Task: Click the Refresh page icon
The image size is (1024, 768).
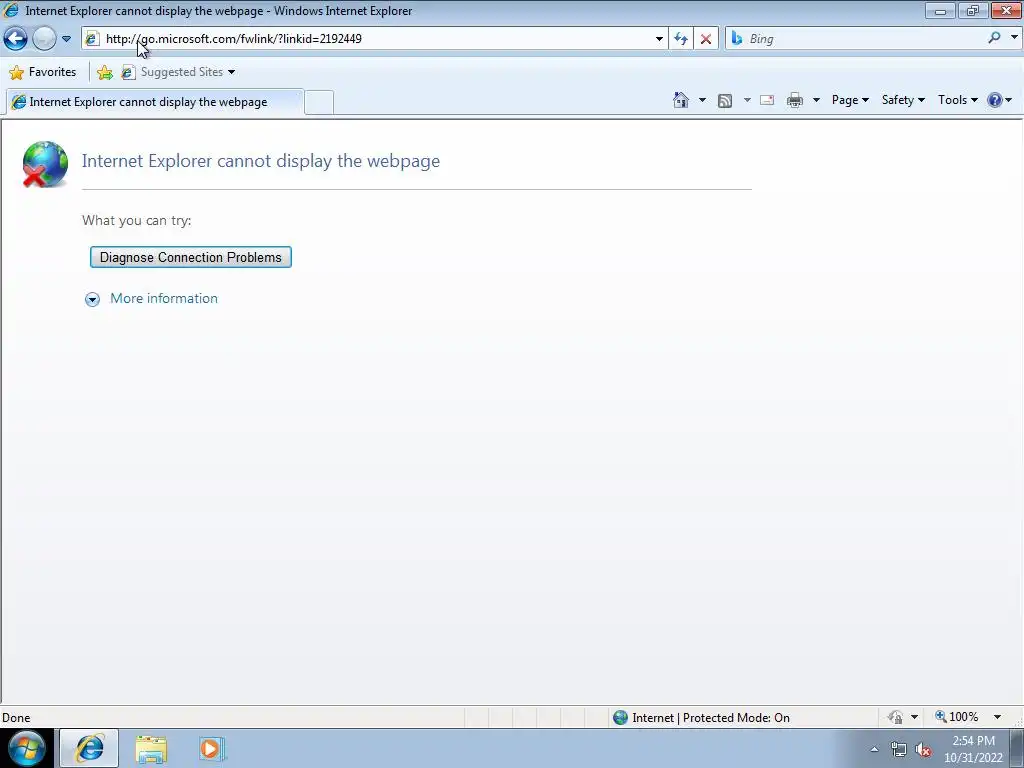Action: click(x=681, y=39)
